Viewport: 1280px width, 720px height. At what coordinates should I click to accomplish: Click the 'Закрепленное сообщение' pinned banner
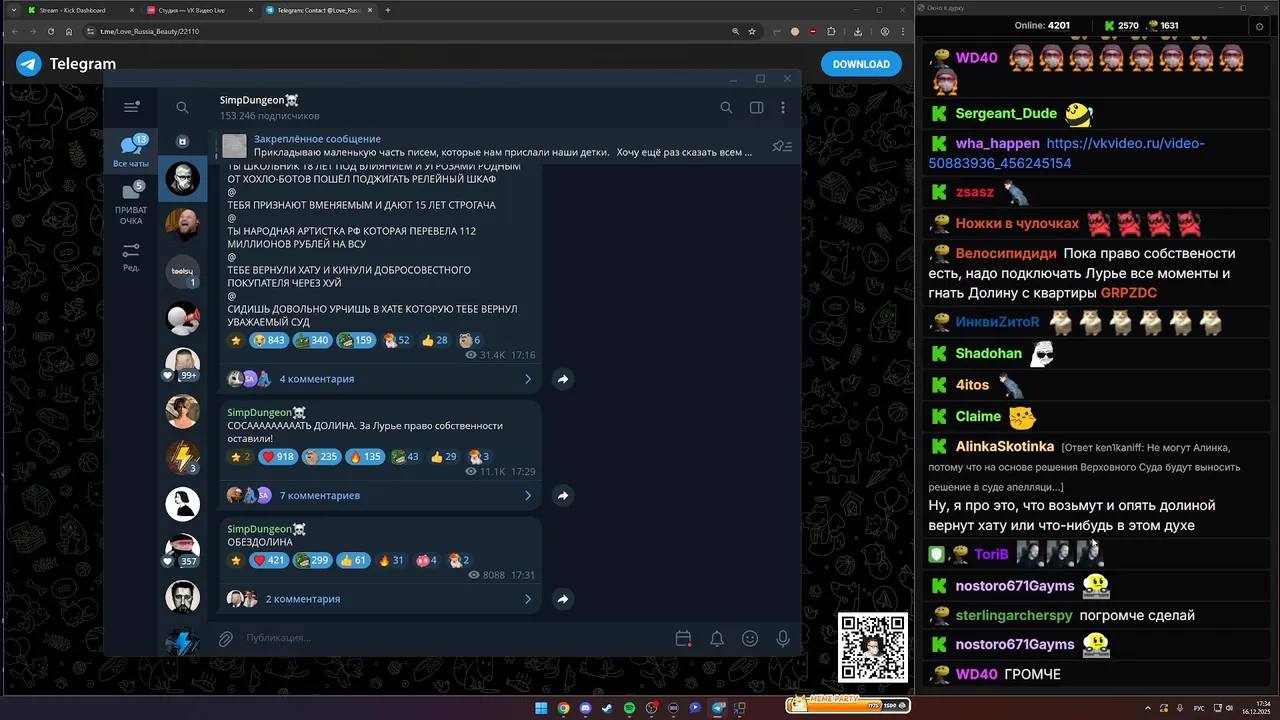tap(488, 146)
